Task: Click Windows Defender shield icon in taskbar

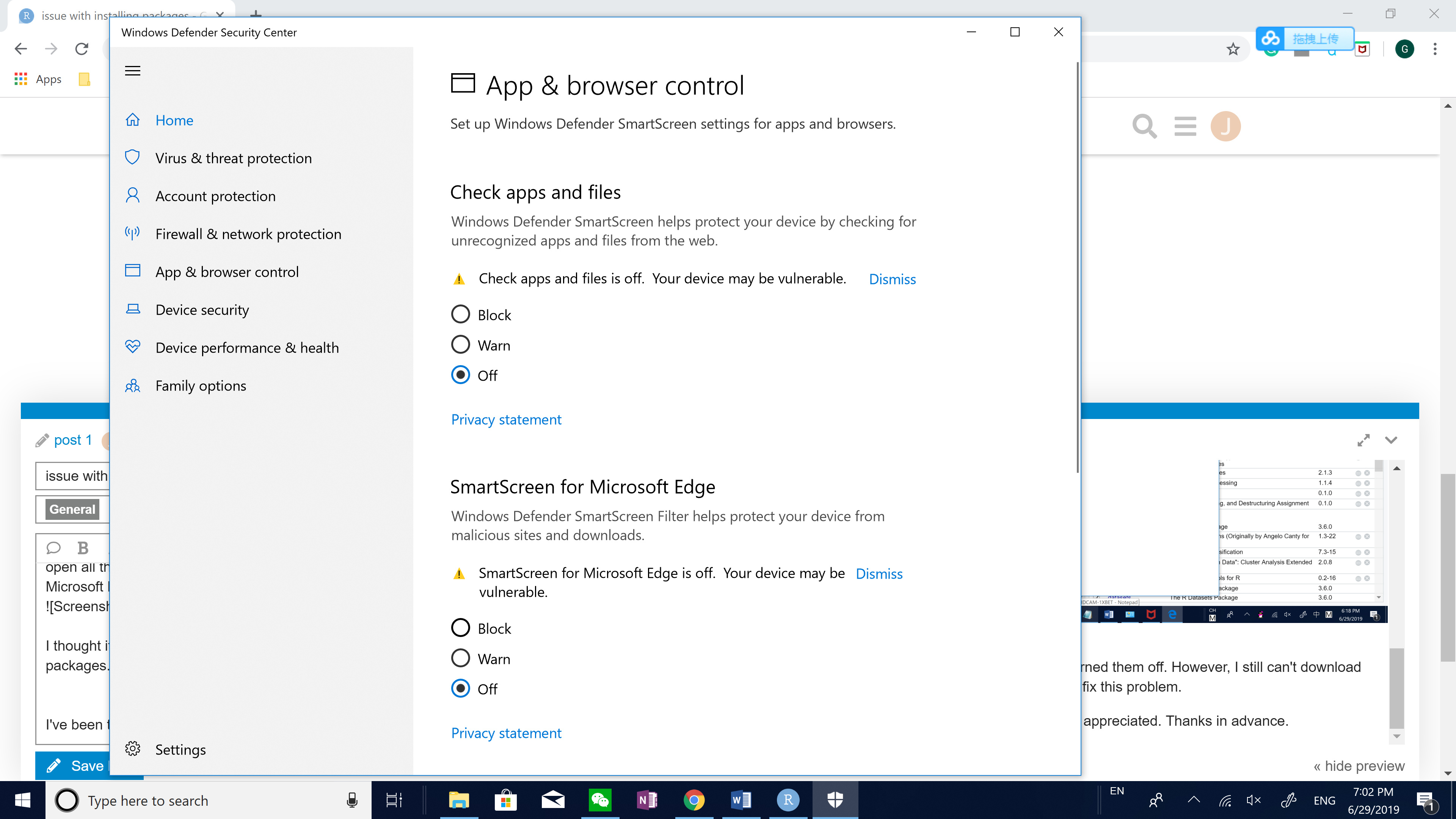Action: pyautogui.click(x=835, y=800)
